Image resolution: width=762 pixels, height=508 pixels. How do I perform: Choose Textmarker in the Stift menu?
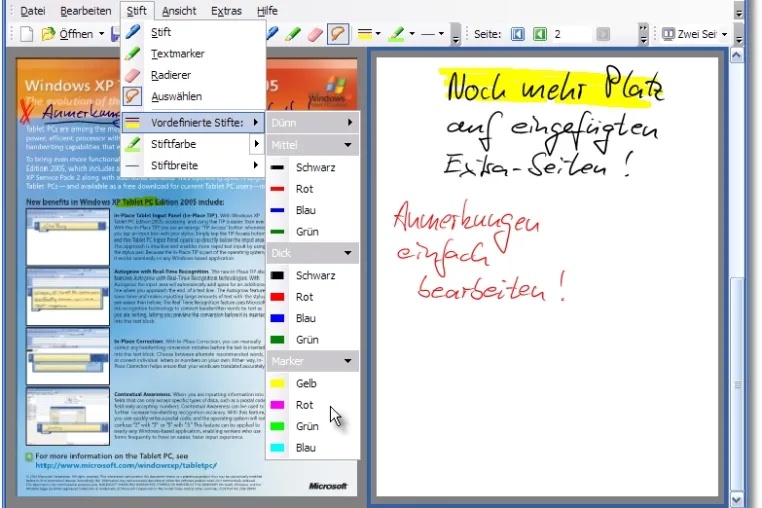click(x=193, y=53)
